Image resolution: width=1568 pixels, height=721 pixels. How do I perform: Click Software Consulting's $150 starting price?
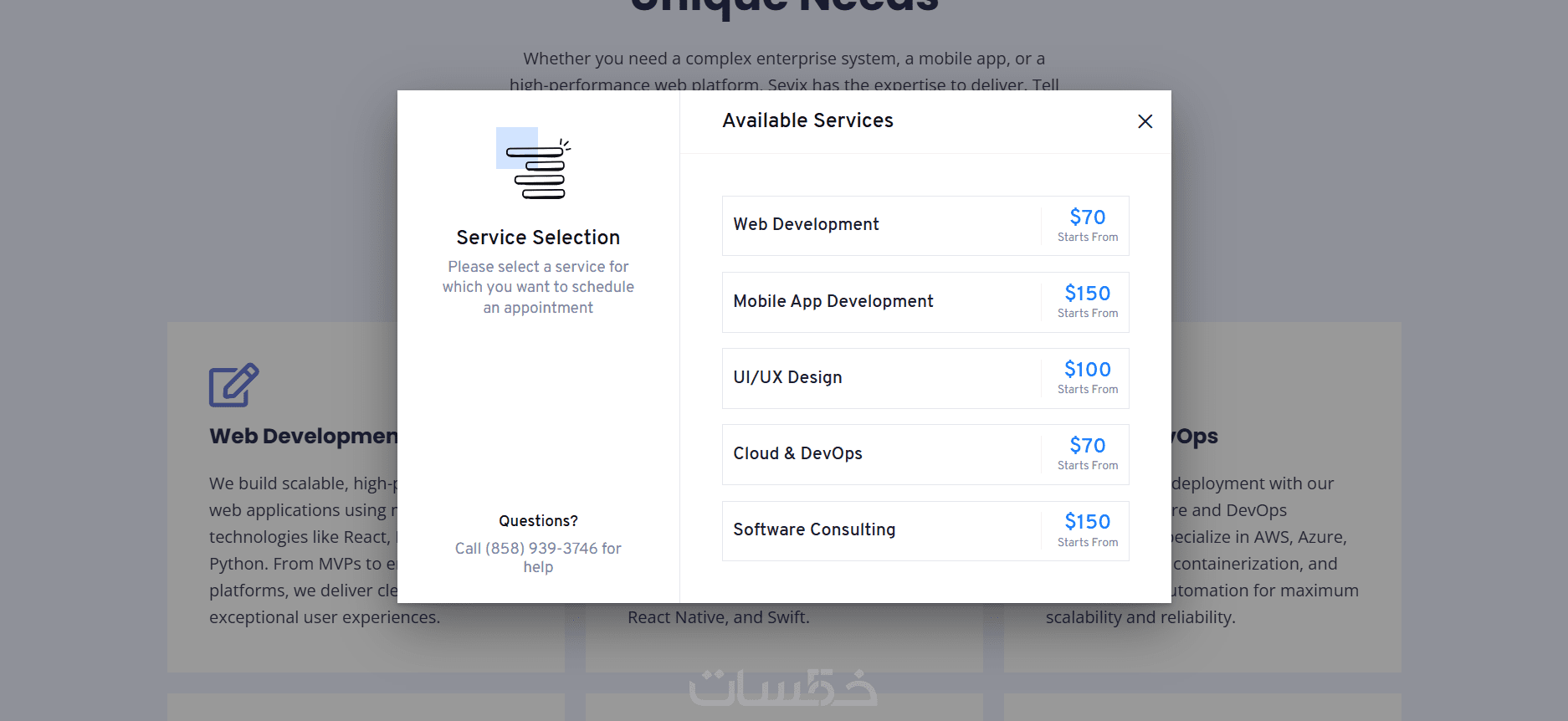pos(1087,522)
